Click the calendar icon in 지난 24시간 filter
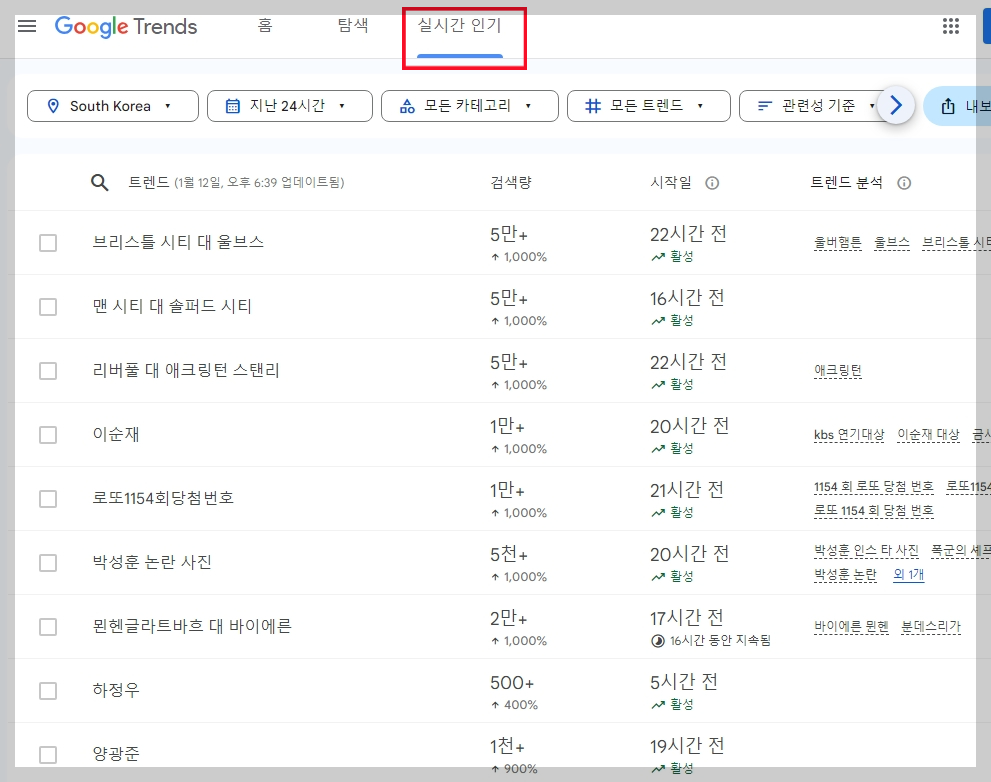Image resolution: width=991 pixels, height=782 pixels. tap(233, 106)
